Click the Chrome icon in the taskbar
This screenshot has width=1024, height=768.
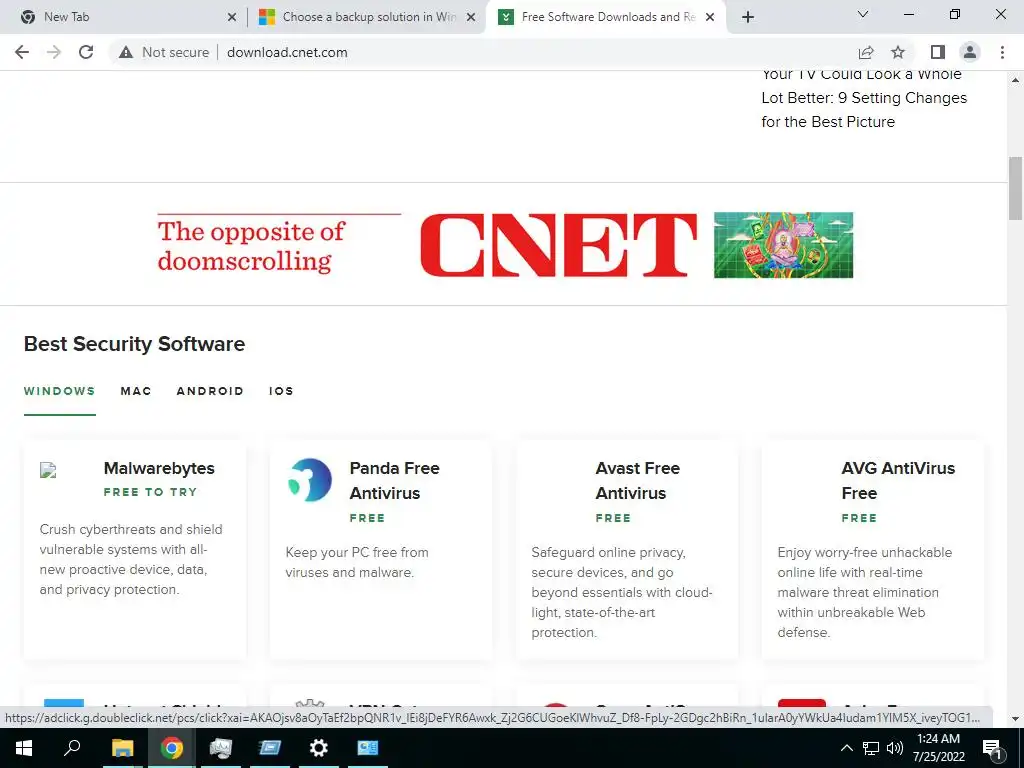click(172, 748)
